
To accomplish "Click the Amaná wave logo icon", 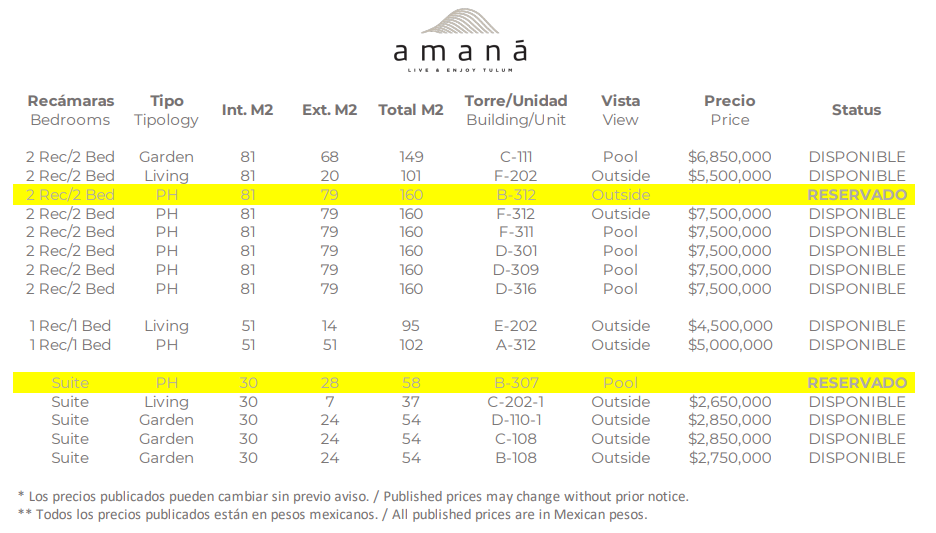I will click(x=459, y=23).
